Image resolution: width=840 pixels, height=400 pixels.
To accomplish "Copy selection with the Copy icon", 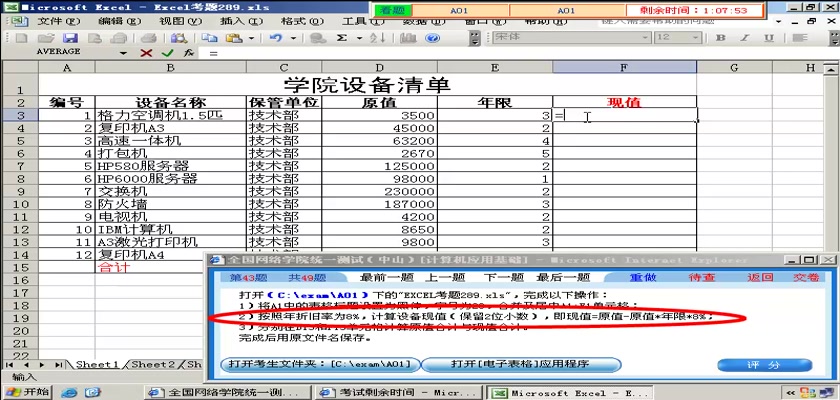I will point(209,38).
